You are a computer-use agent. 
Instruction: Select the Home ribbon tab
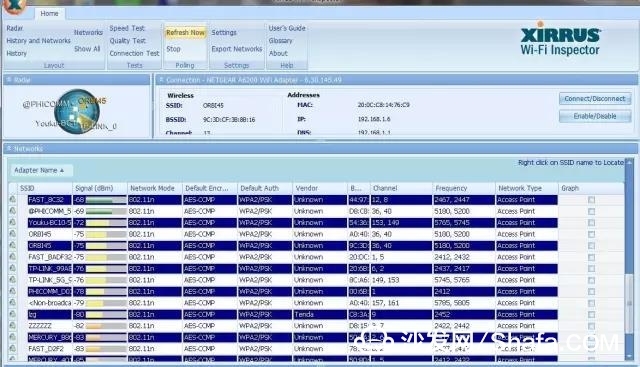tap(49, 13)
